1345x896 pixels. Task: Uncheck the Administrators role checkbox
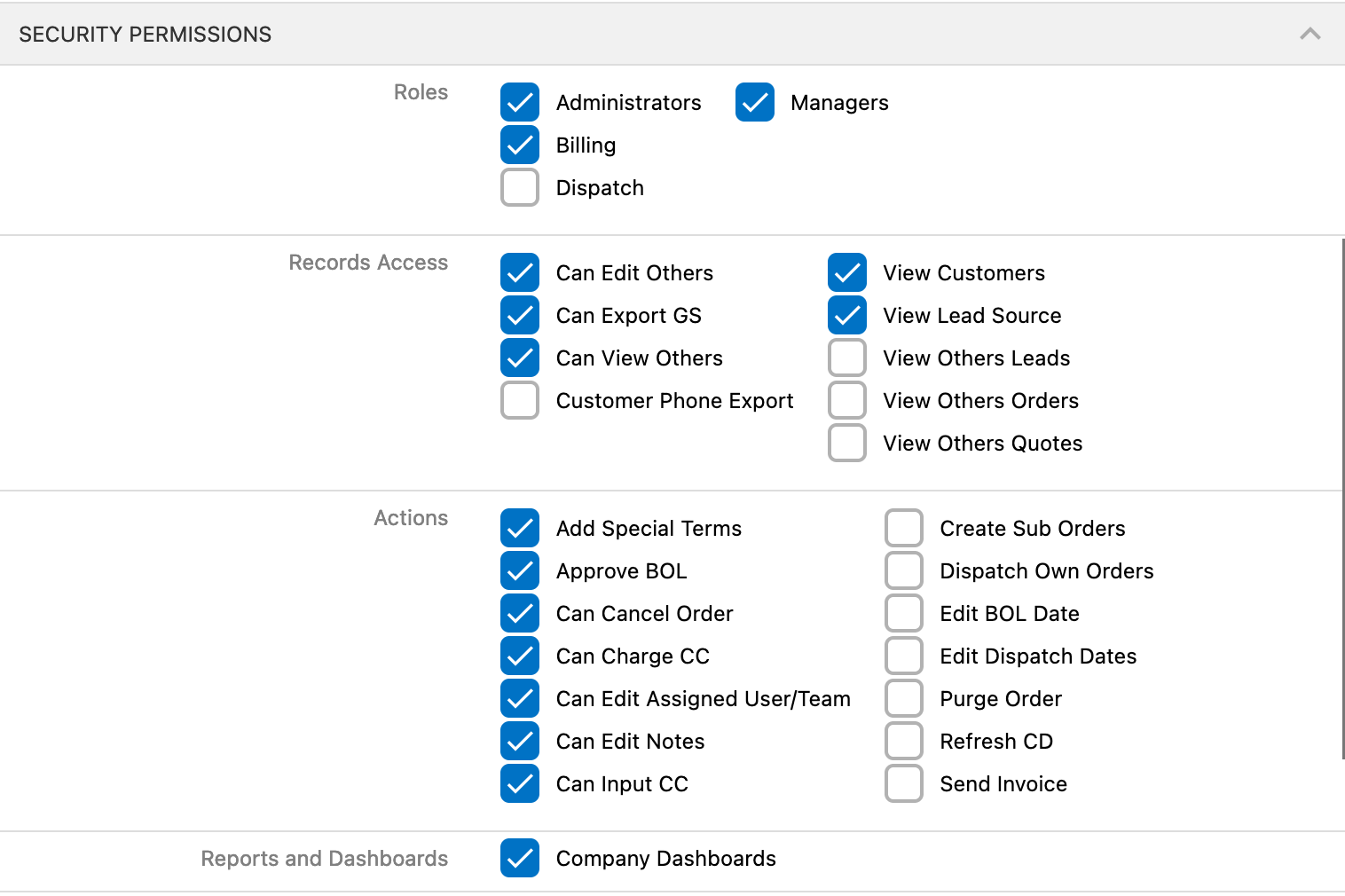(x=520, y=102)
